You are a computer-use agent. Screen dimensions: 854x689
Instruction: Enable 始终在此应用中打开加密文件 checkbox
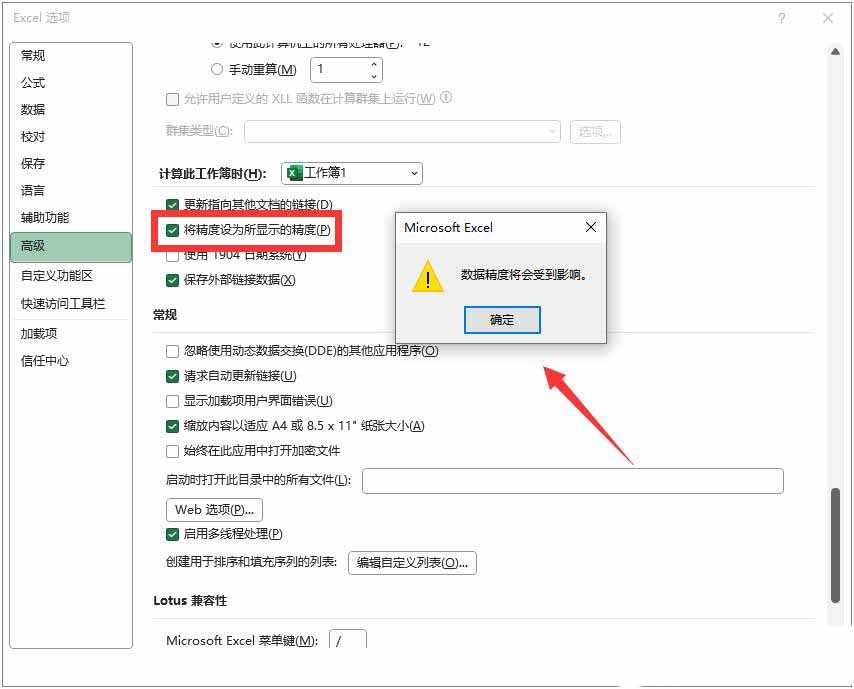pos(172,451)
